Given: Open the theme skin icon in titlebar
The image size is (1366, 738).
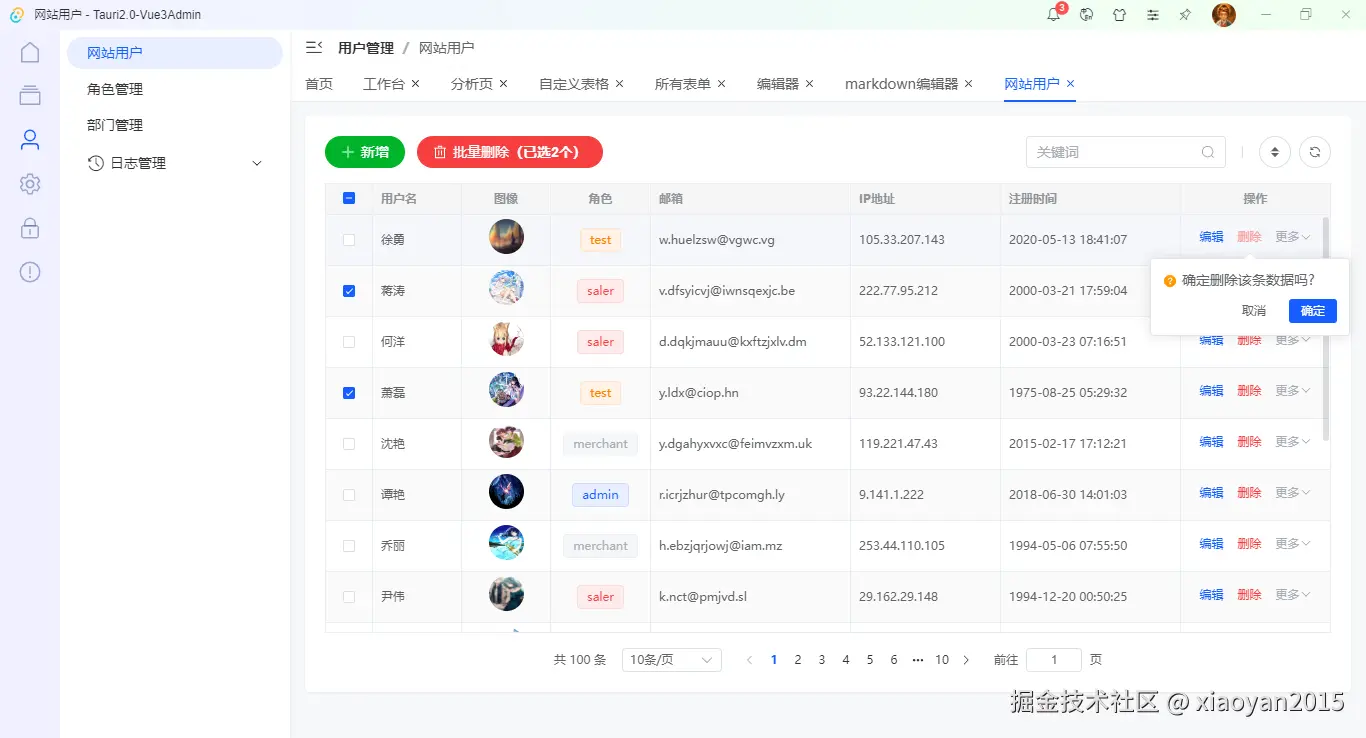Looking at the screenshot, I should tap(1119, 14).
